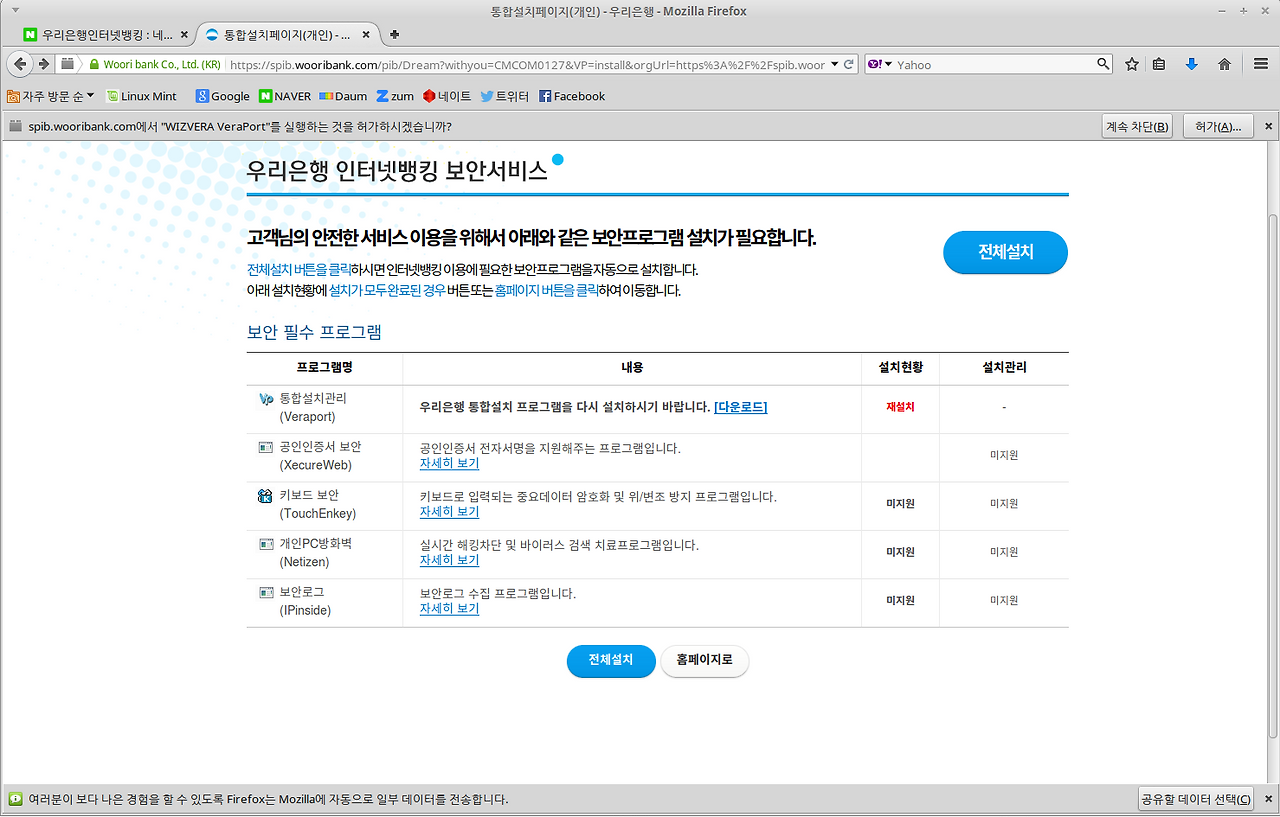Screen dimensions: 1280x817
Task: Switch to the 우리은행인터넷뱅킹 tab
Action: click(x=107, y=34)
